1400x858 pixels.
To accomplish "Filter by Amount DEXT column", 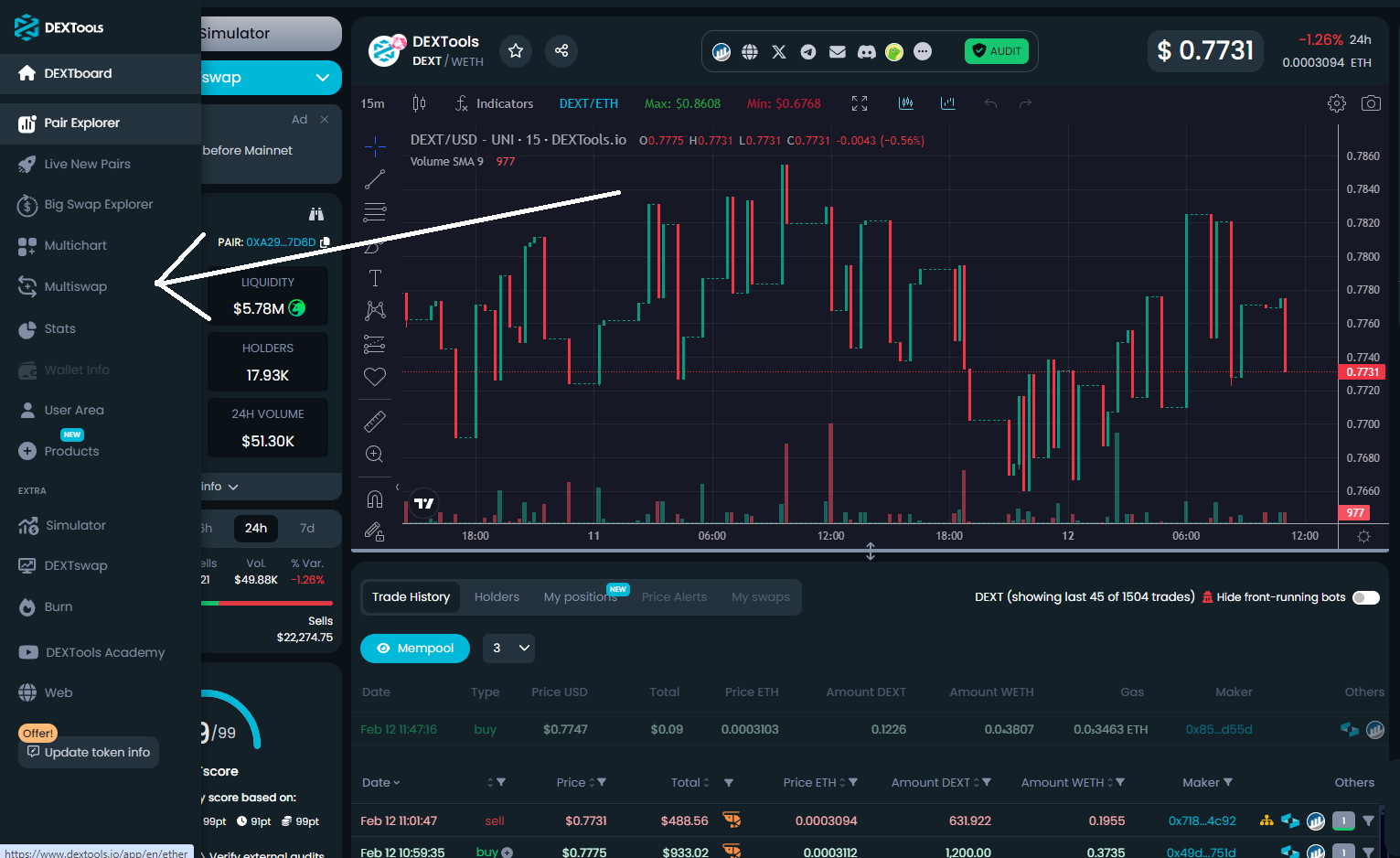I will (x=987, y=782).
